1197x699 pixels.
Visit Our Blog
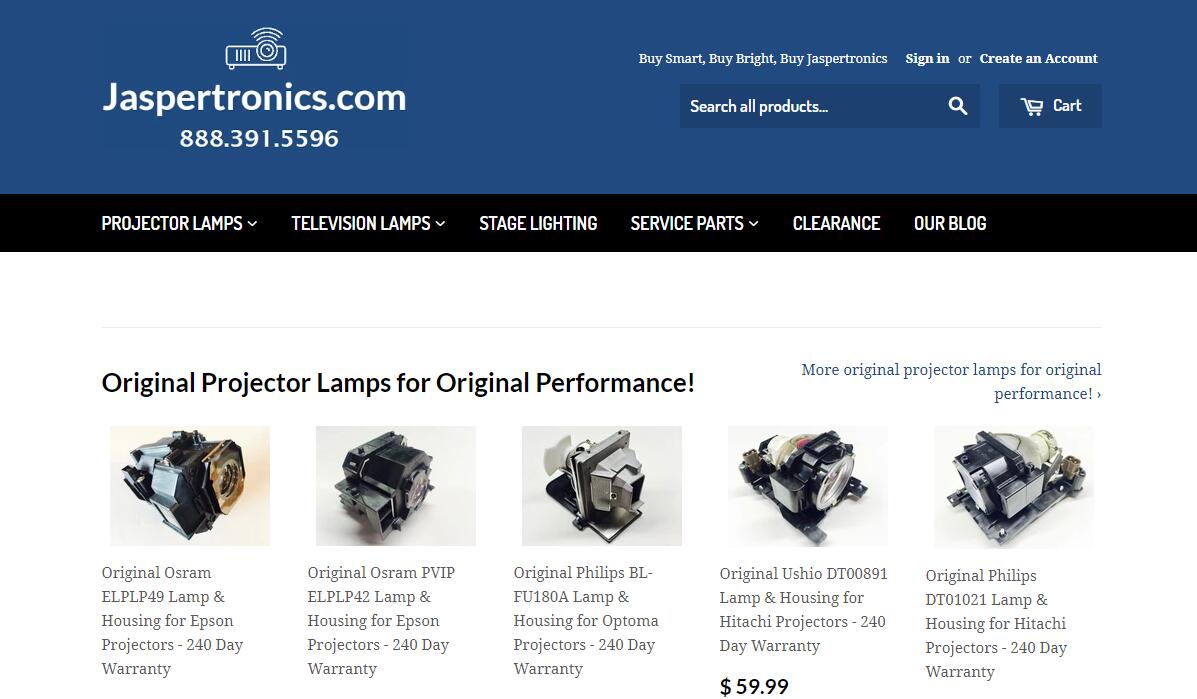(950, 223)
